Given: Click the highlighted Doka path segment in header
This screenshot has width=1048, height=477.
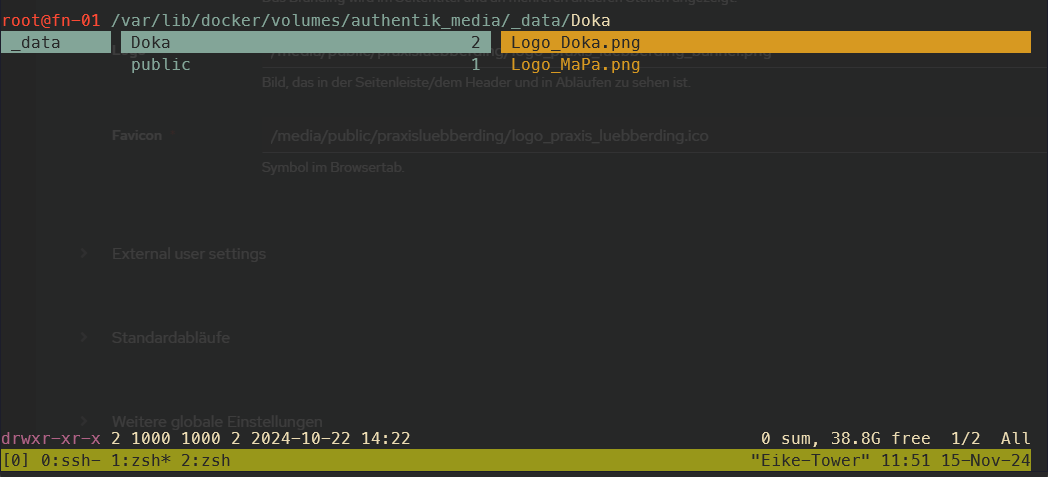Looking at the screenshot, I should tap(591, 20).
